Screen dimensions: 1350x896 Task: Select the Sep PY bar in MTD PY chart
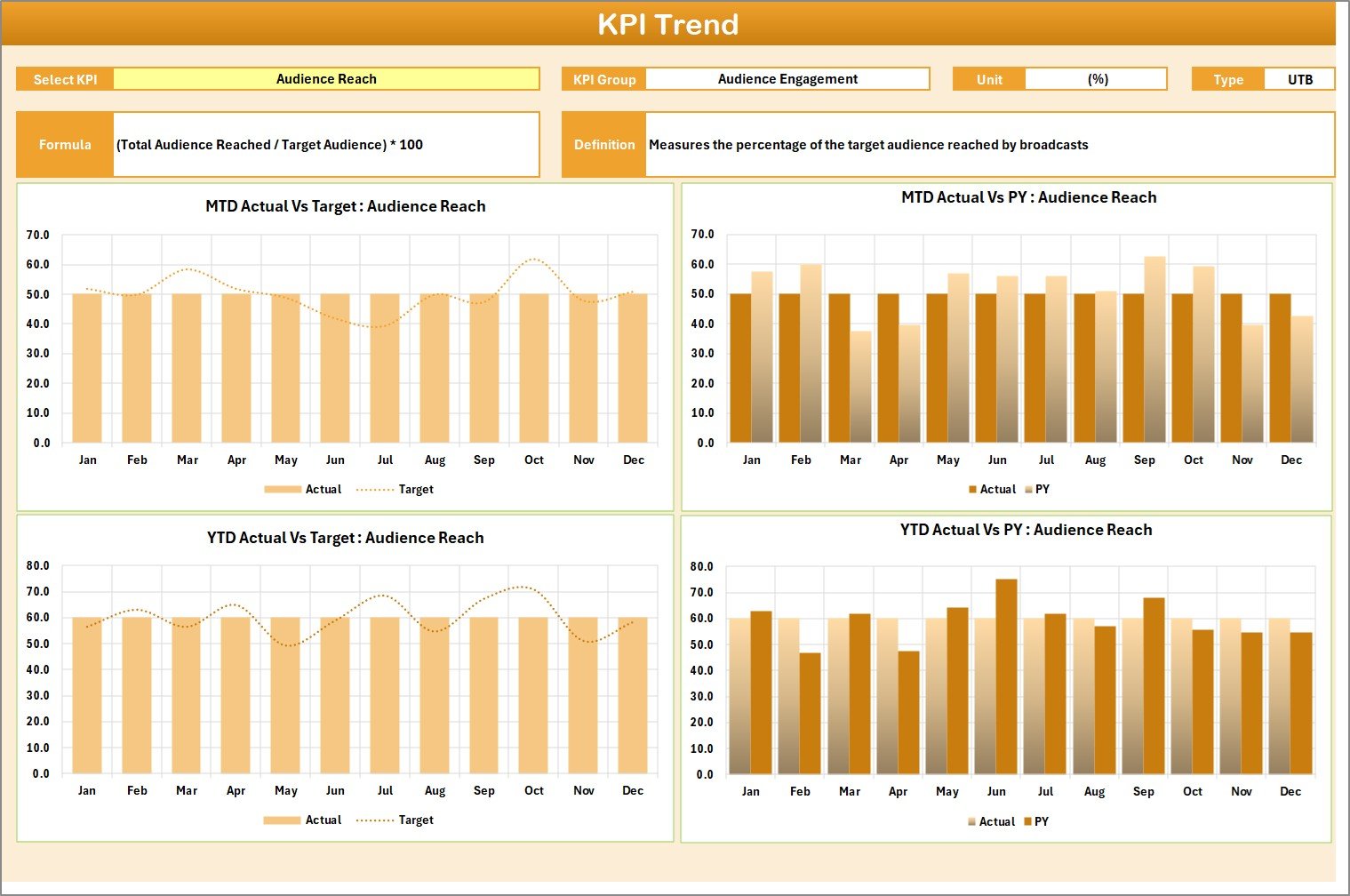point(1154,349)
